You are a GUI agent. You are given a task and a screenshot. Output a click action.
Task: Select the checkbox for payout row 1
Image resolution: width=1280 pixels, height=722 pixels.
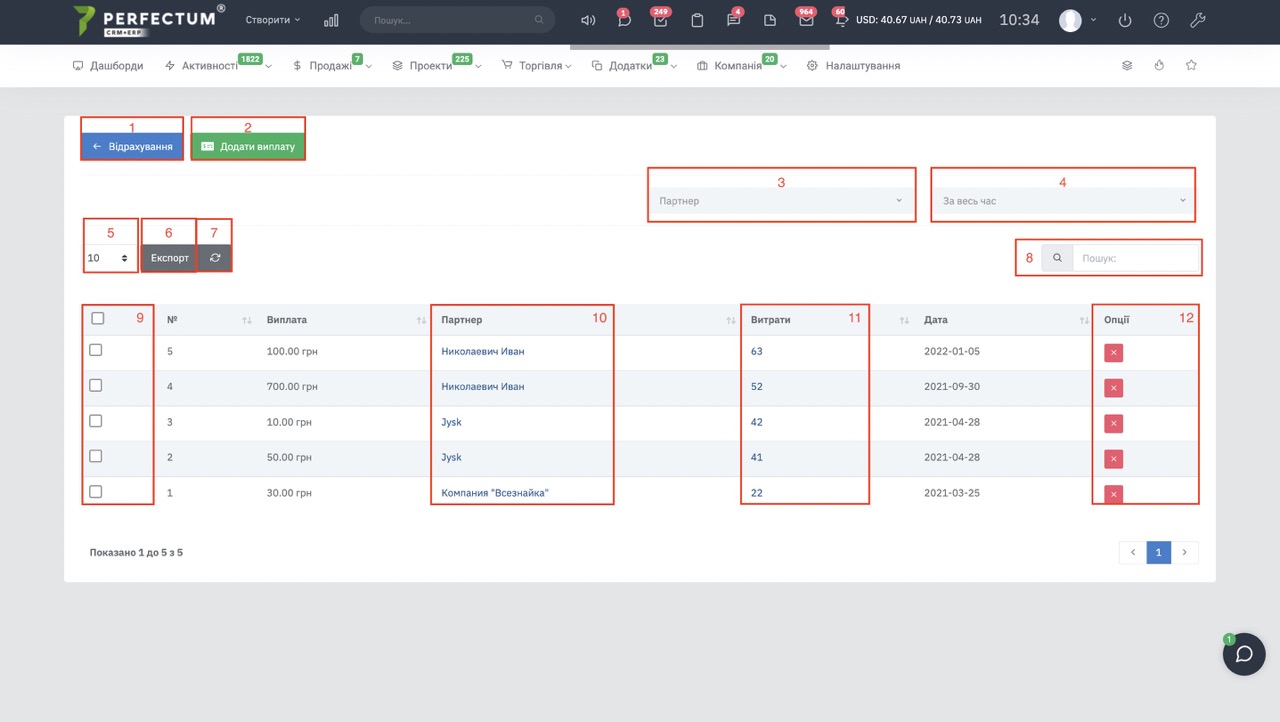pyautogui.click(x=96, y=492)
